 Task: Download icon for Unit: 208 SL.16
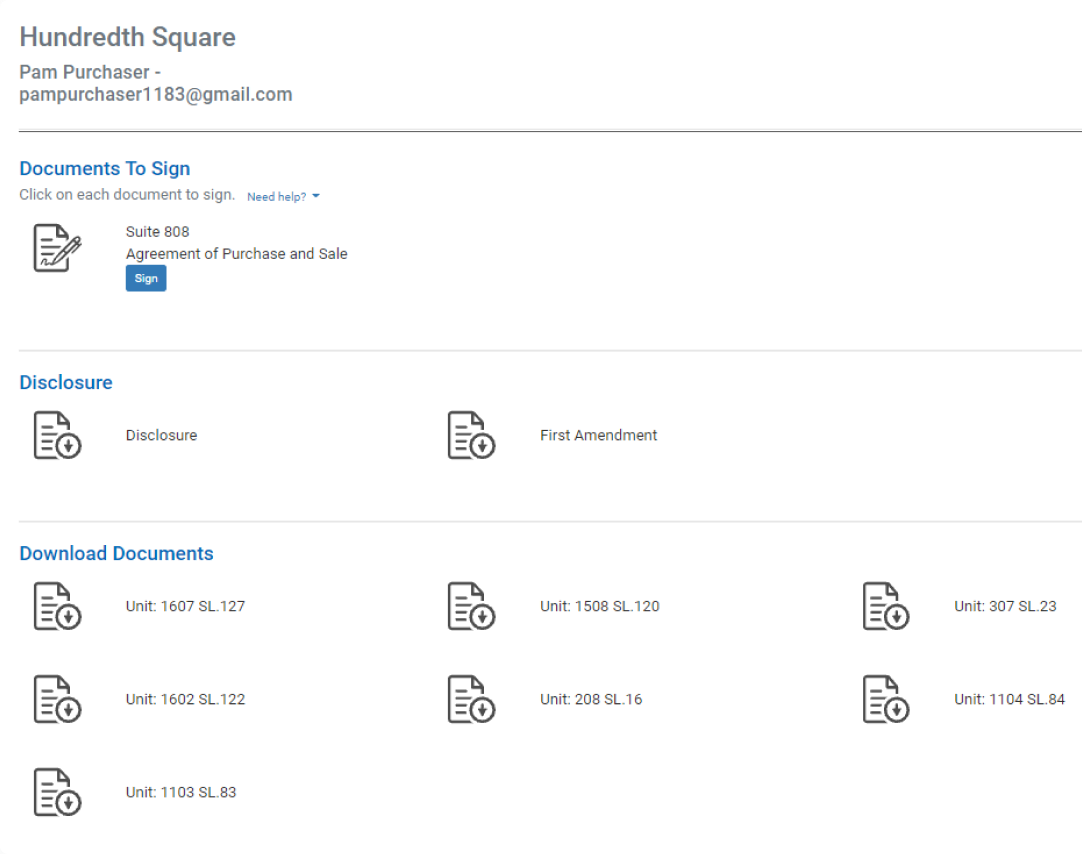point(471,699)
